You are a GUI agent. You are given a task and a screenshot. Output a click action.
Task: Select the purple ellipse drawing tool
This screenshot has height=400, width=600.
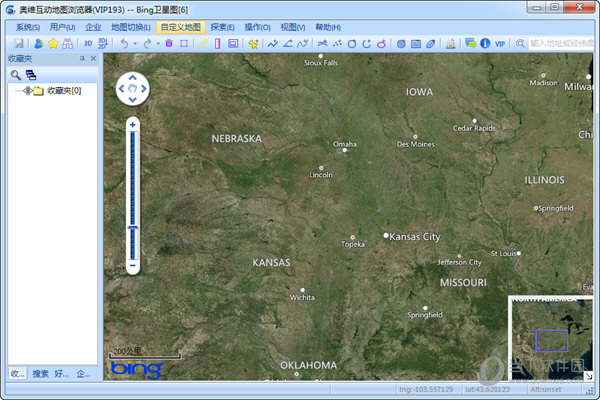pyautogui.click(x=381, y=44)
